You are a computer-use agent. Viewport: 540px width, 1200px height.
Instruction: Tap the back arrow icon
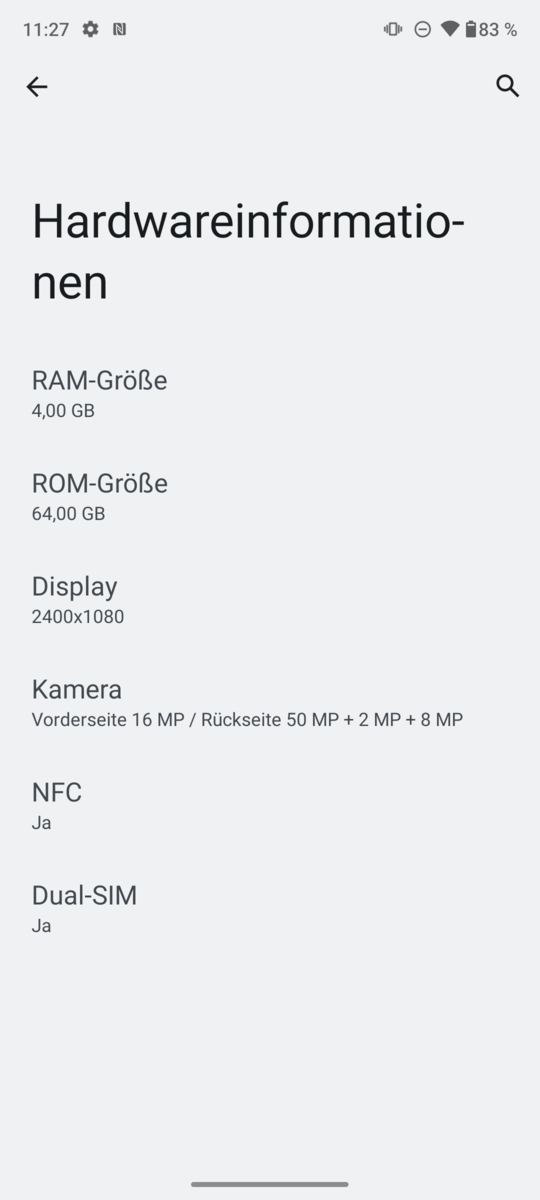click(x=37, y=87)
